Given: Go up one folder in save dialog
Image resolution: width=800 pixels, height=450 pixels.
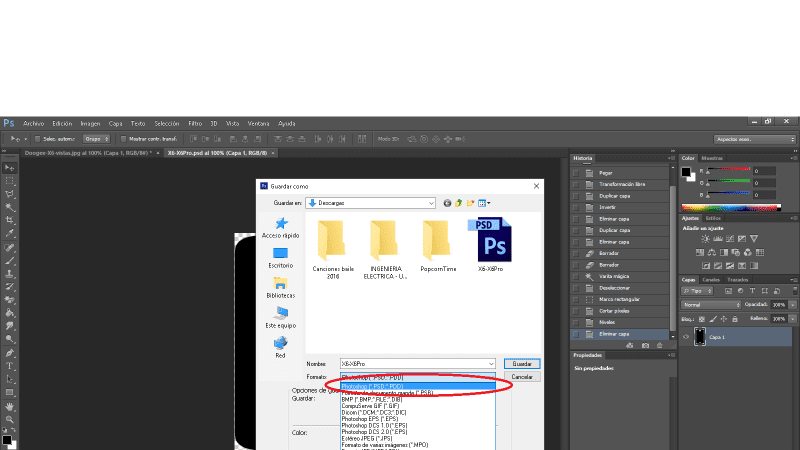Looking at the screenshot, I should (x=459, y=203).
